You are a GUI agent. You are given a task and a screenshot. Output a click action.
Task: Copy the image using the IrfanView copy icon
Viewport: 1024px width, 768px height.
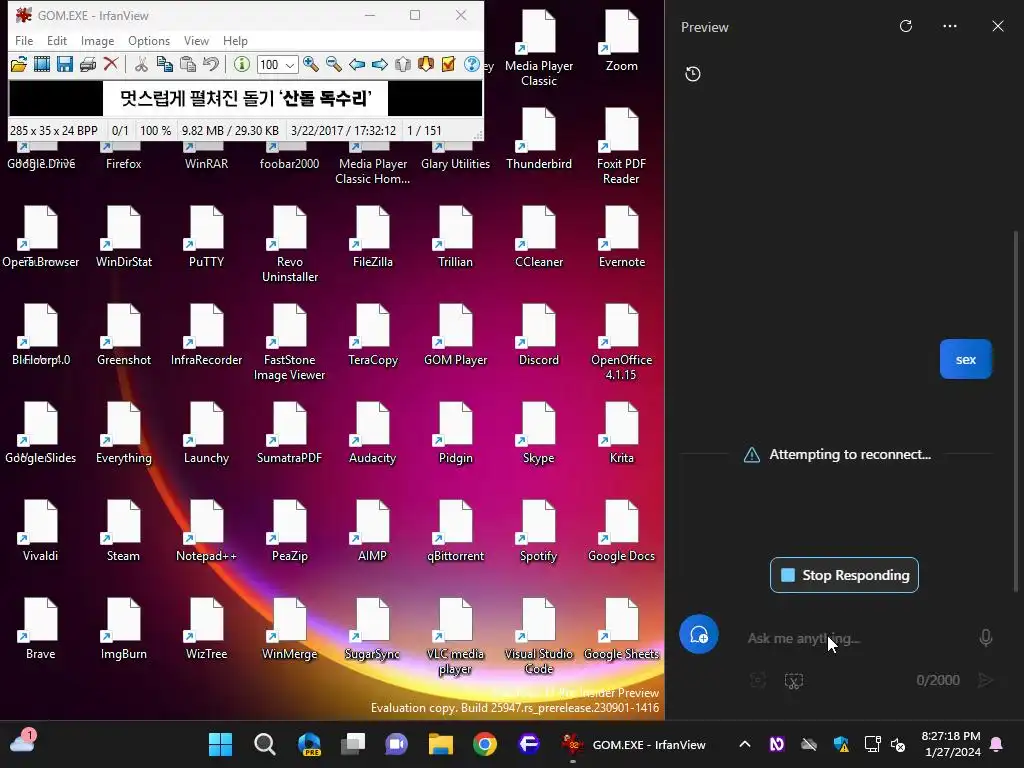(x=165, y=64)
